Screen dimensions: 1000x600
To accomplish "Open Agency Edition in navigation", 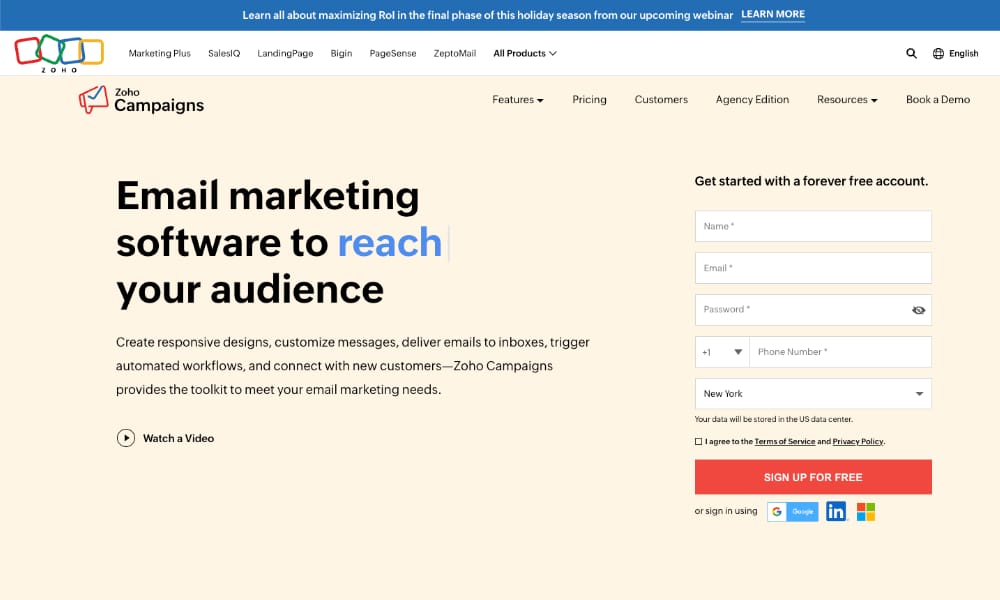I will click(x=753, y=99).
